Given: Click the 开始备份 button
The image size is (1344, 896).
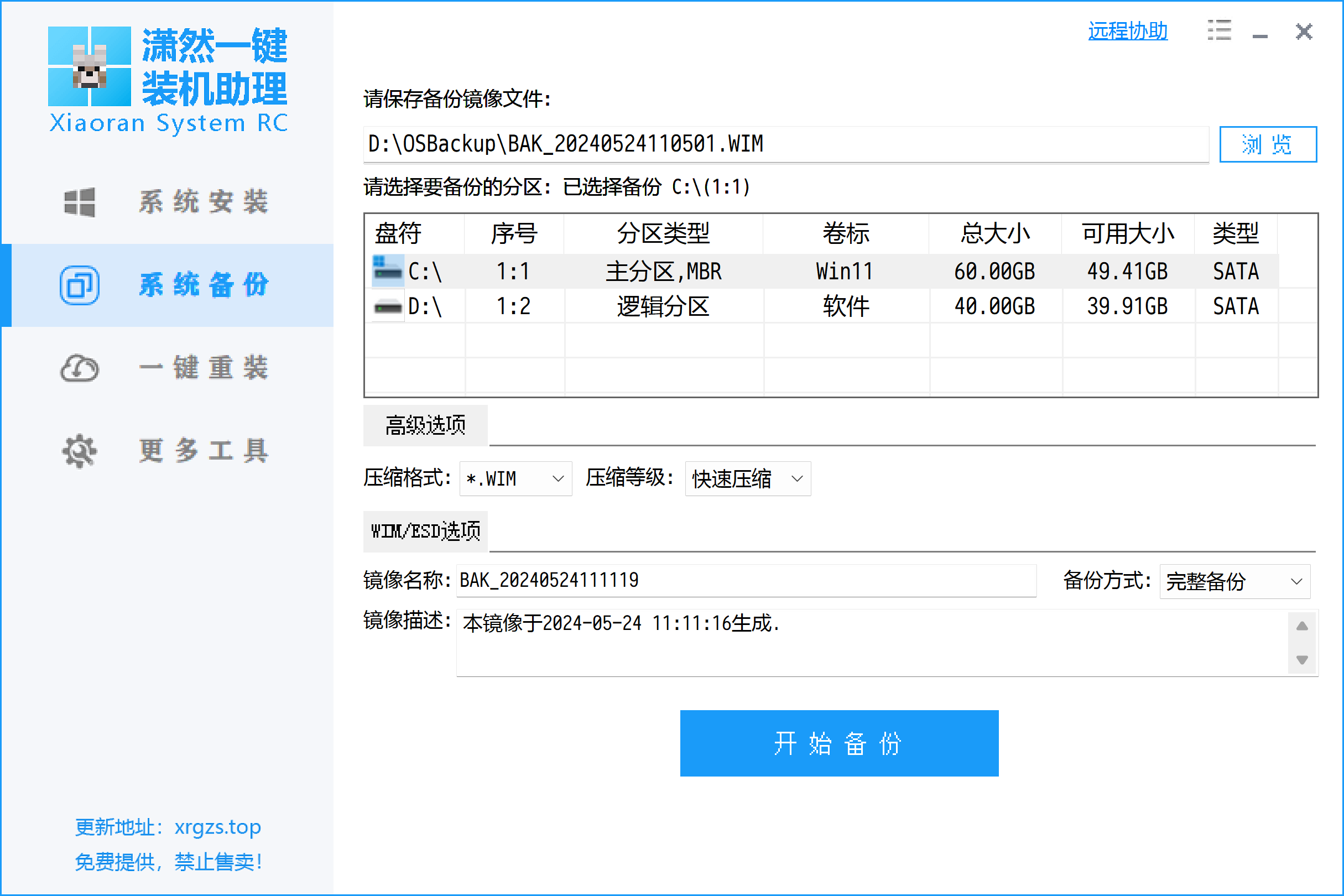Looking at the screenshot, I should [839, 743].
